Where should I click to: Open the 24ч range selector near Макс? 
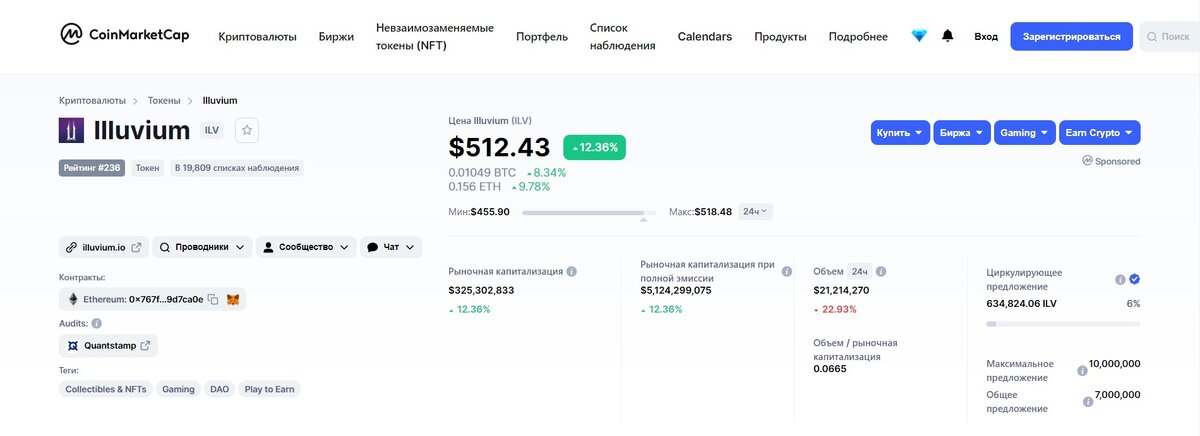755,212
